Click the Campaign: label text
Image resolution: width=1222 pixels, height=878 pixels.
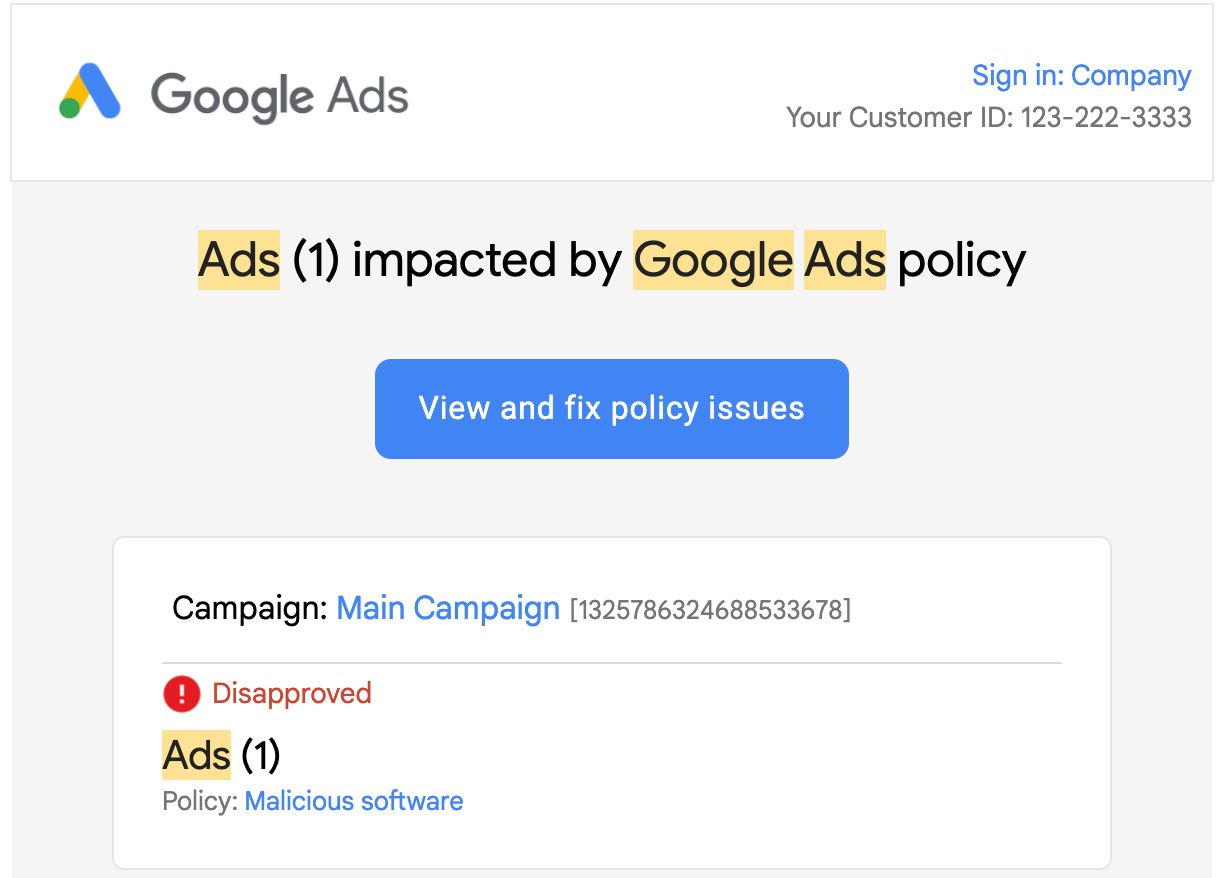[250, 608]
